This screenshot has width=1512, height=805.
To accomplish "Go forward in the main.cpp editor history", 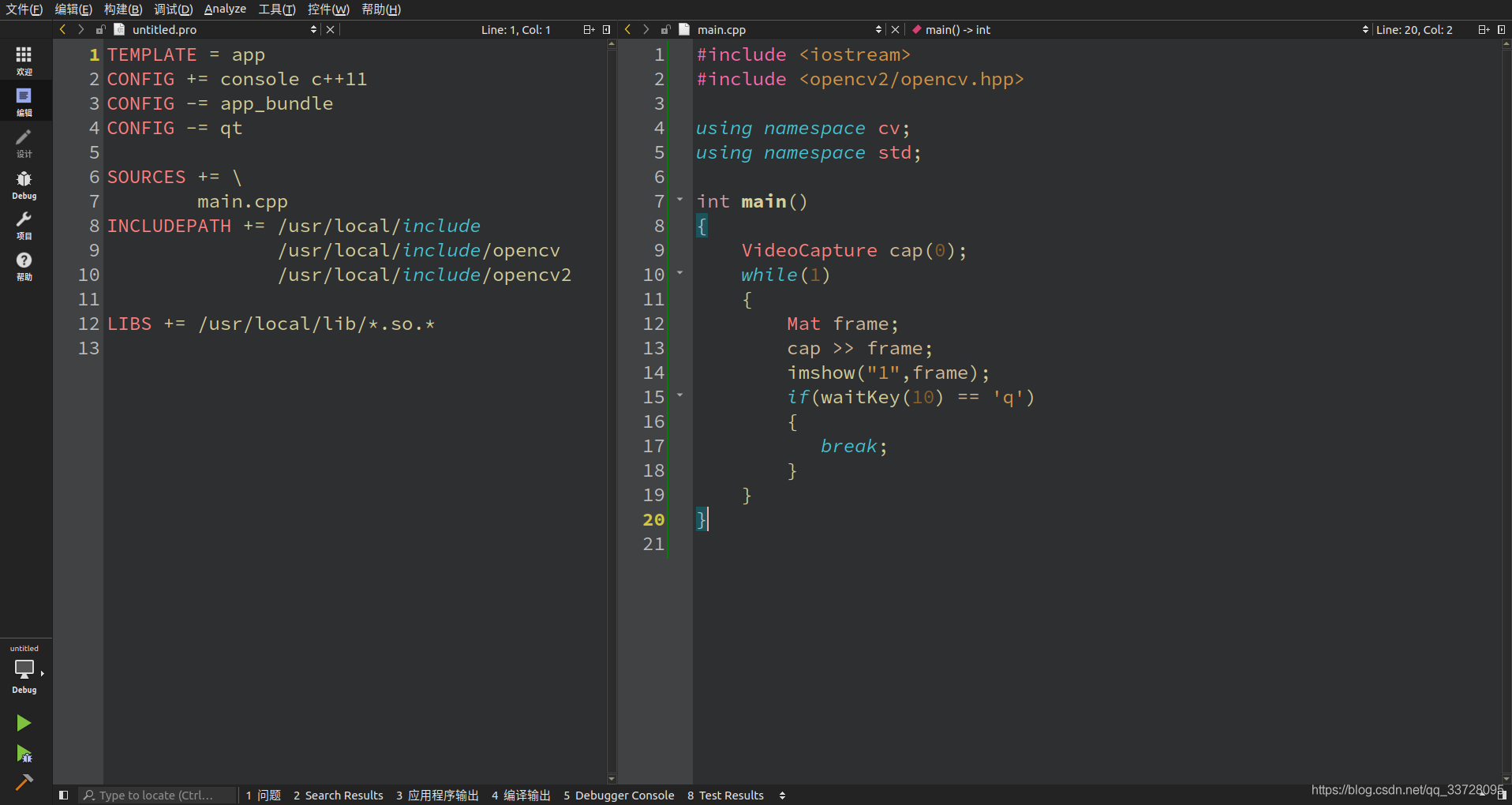I will (x=646, y=29).
